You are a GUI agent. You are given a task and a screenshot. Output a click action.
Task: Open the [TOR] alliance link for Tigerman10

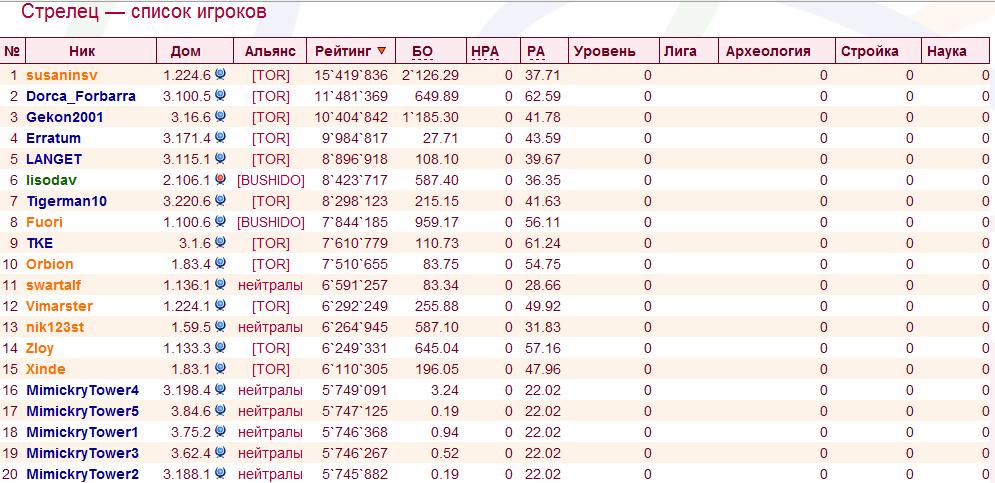(271, 201)
